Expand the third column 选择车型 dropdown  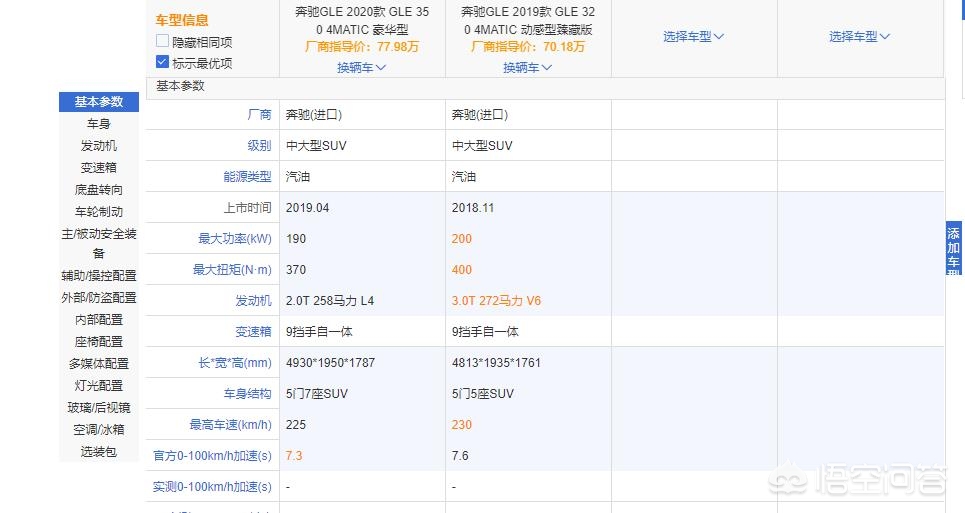694,37
